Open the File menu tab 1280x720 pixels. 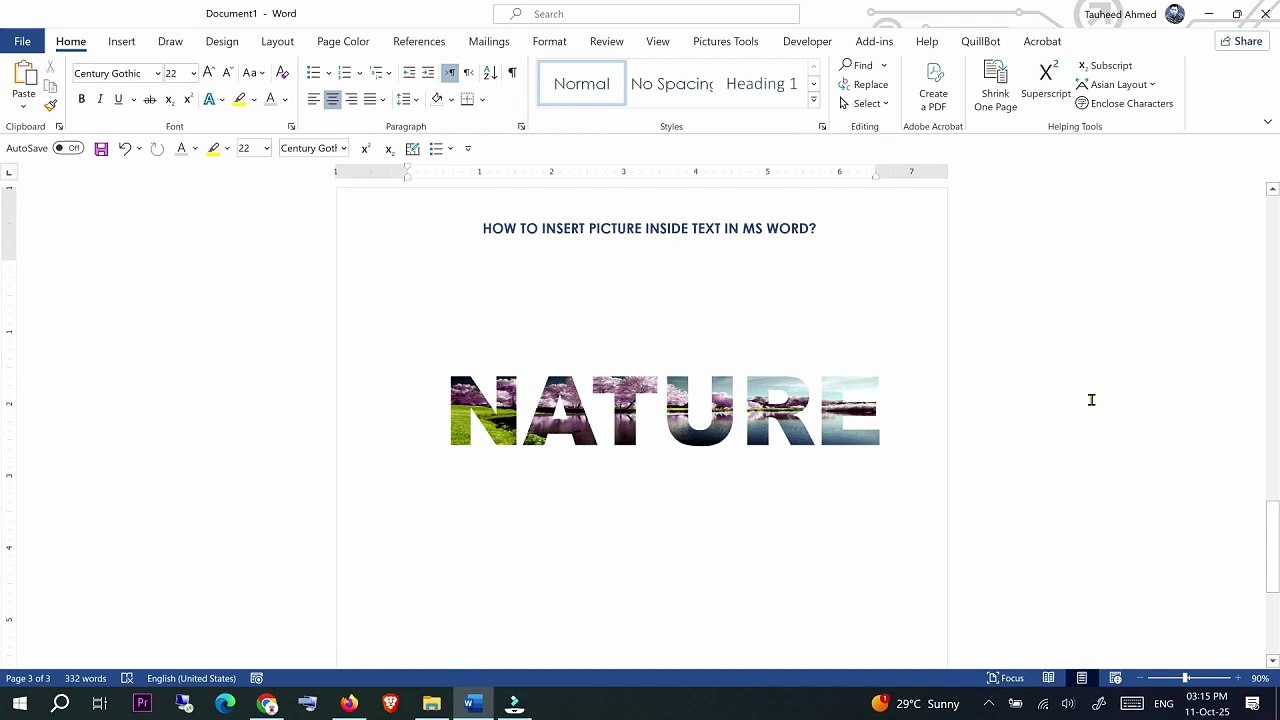click(22, 41)
